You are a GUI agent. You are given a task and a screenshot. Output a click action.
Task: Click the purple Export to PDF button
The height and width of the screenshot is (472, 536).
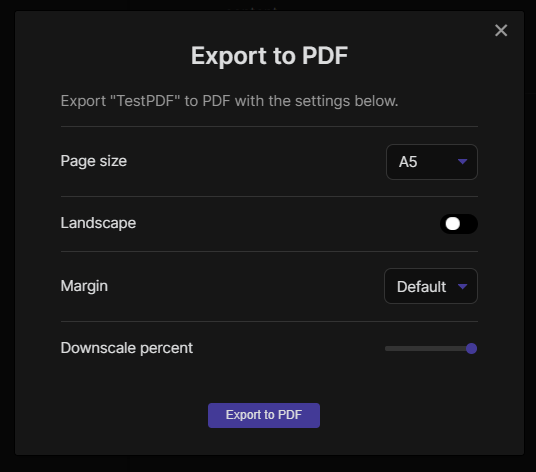pos(264,415)
